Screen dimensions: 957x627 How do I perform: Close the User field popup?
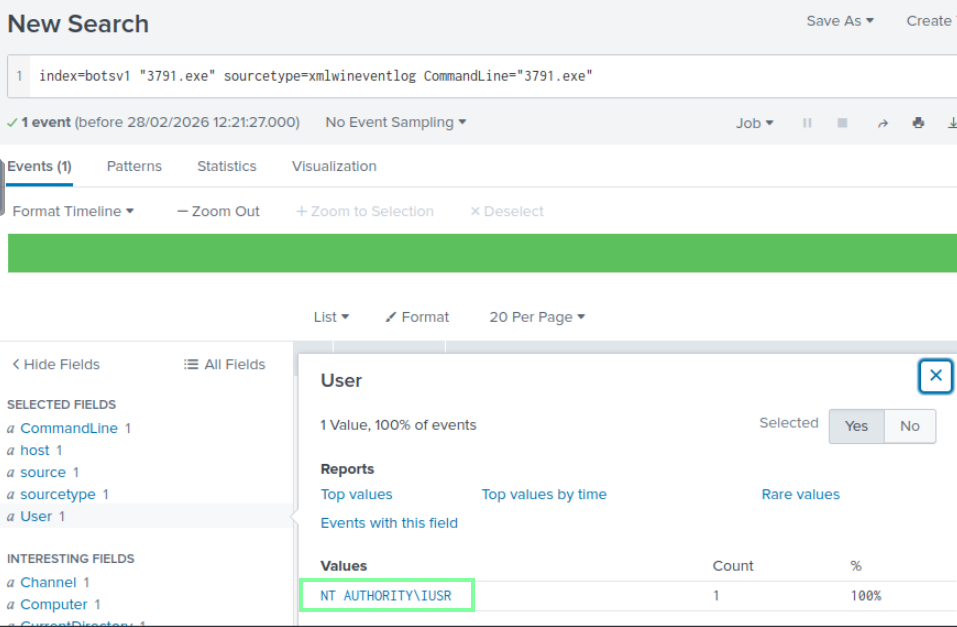tap(935, 376)
